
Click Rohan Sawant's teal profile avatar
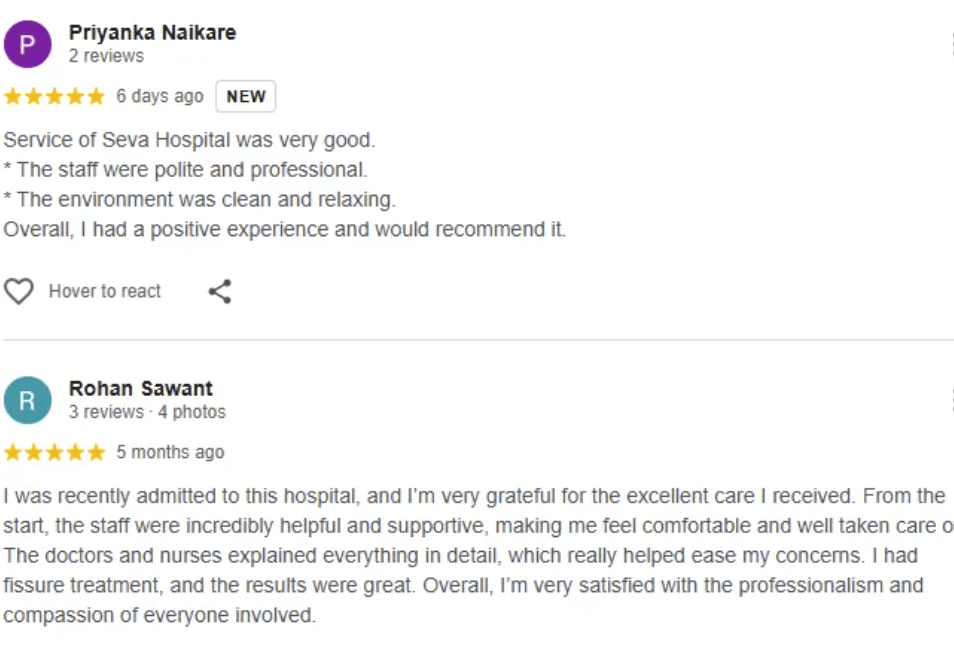click(27, 400)
